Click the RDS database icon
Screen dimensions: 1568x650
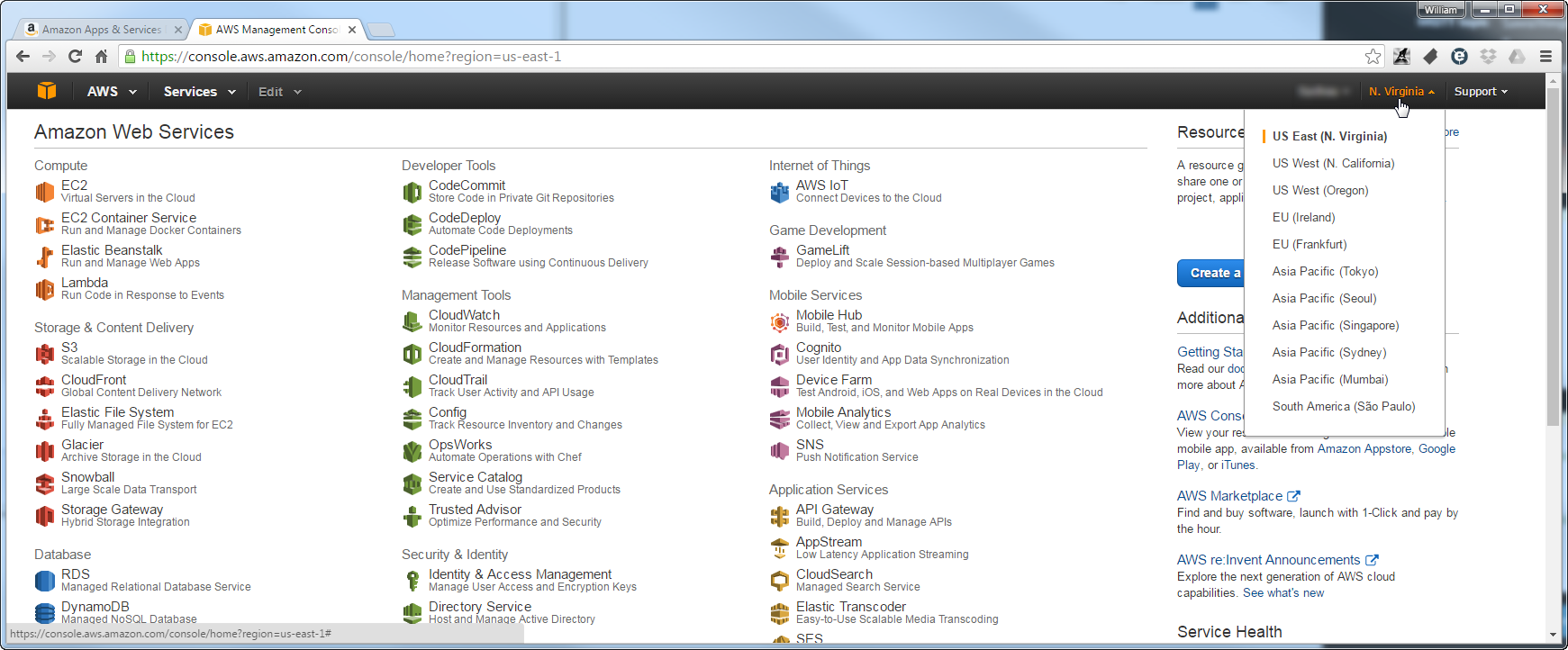coord(44,581)
